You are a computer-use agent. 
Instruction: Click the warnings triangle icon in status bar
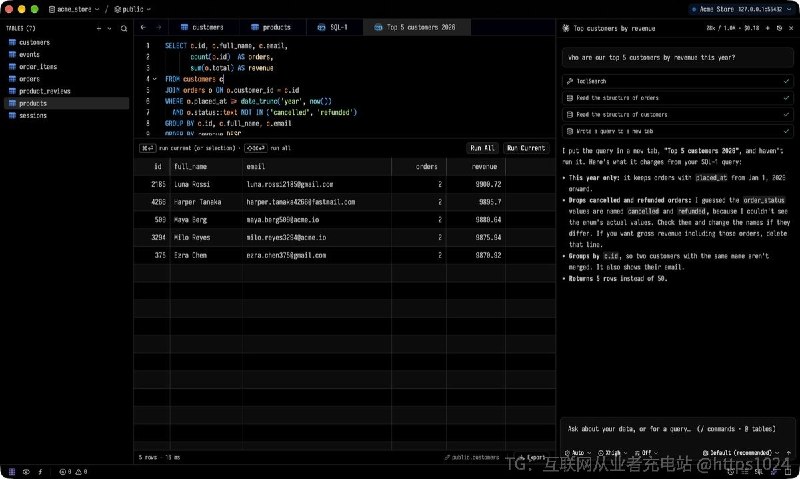pyautogui.click(x=82, y=472)
